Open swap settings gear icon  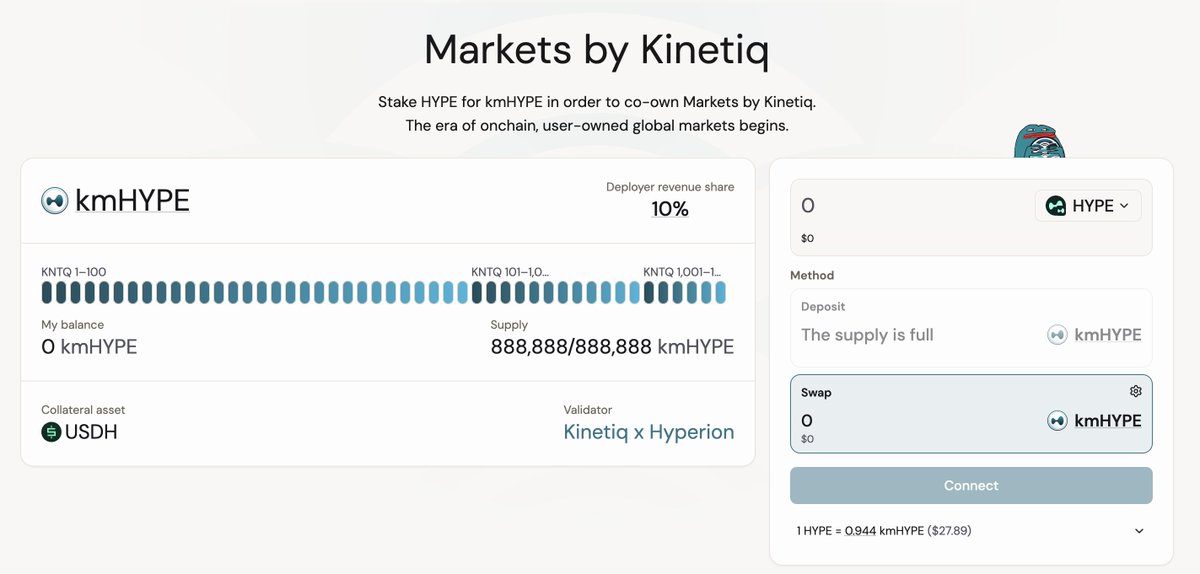tap(1135, 391)
